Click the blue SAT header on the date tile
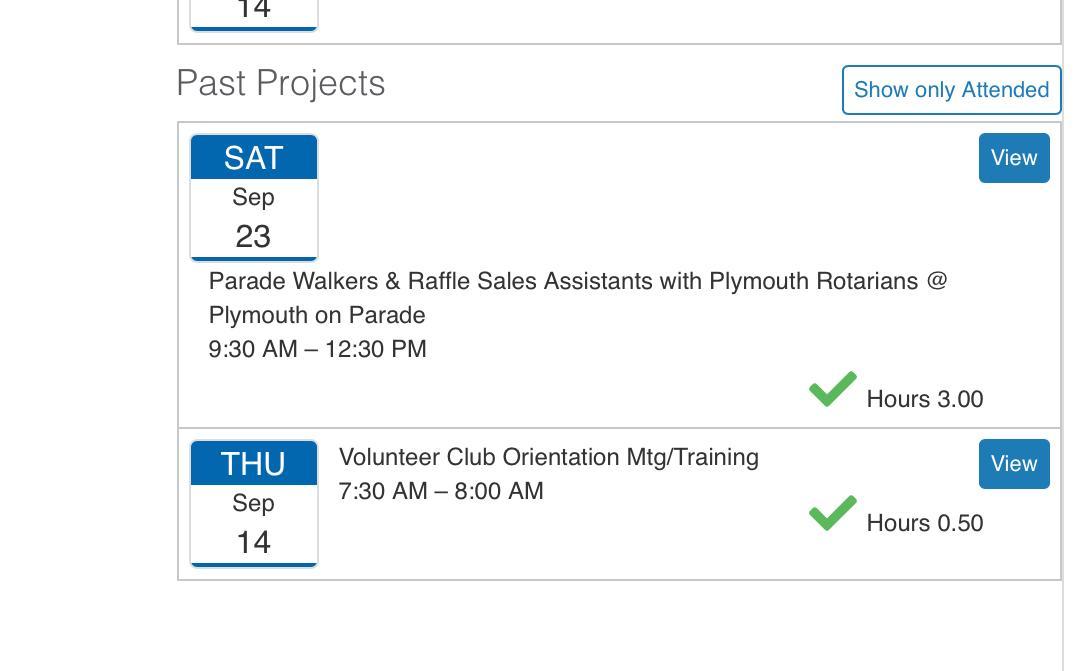Screen dimensions: 1084x671 point(254,158)
